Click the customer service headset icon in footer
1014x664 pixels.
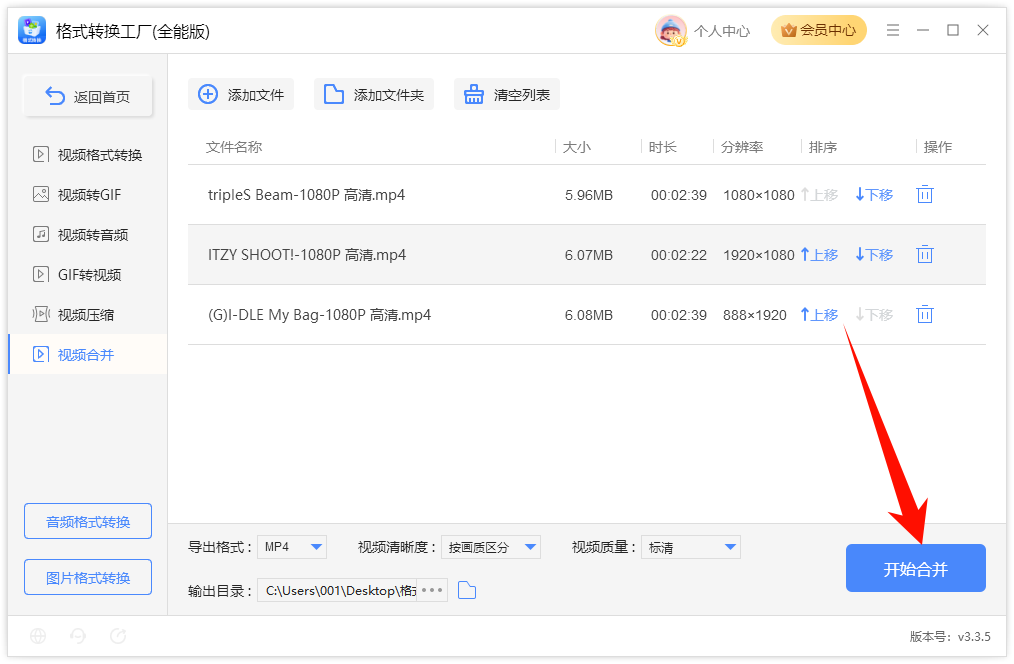[x=78, y=636]
